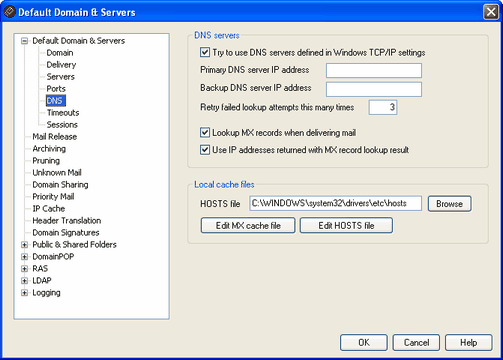Screen dimensions: 503x360
Task: Open Edit MX cache file
Action: click(248, 226)
